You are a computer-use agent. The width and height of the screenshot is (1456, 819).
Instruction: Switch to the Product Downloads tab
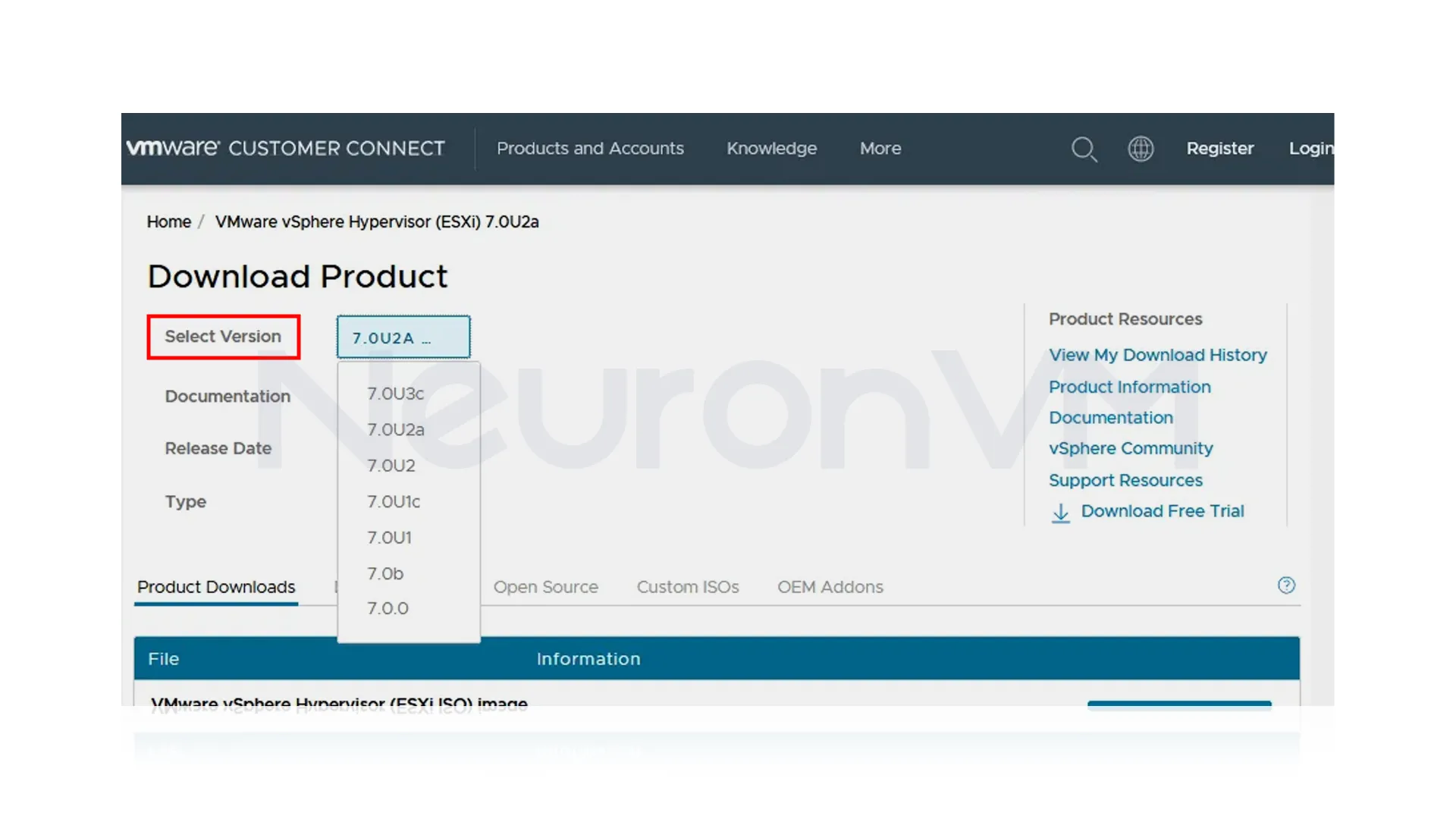tap(216, 587)
